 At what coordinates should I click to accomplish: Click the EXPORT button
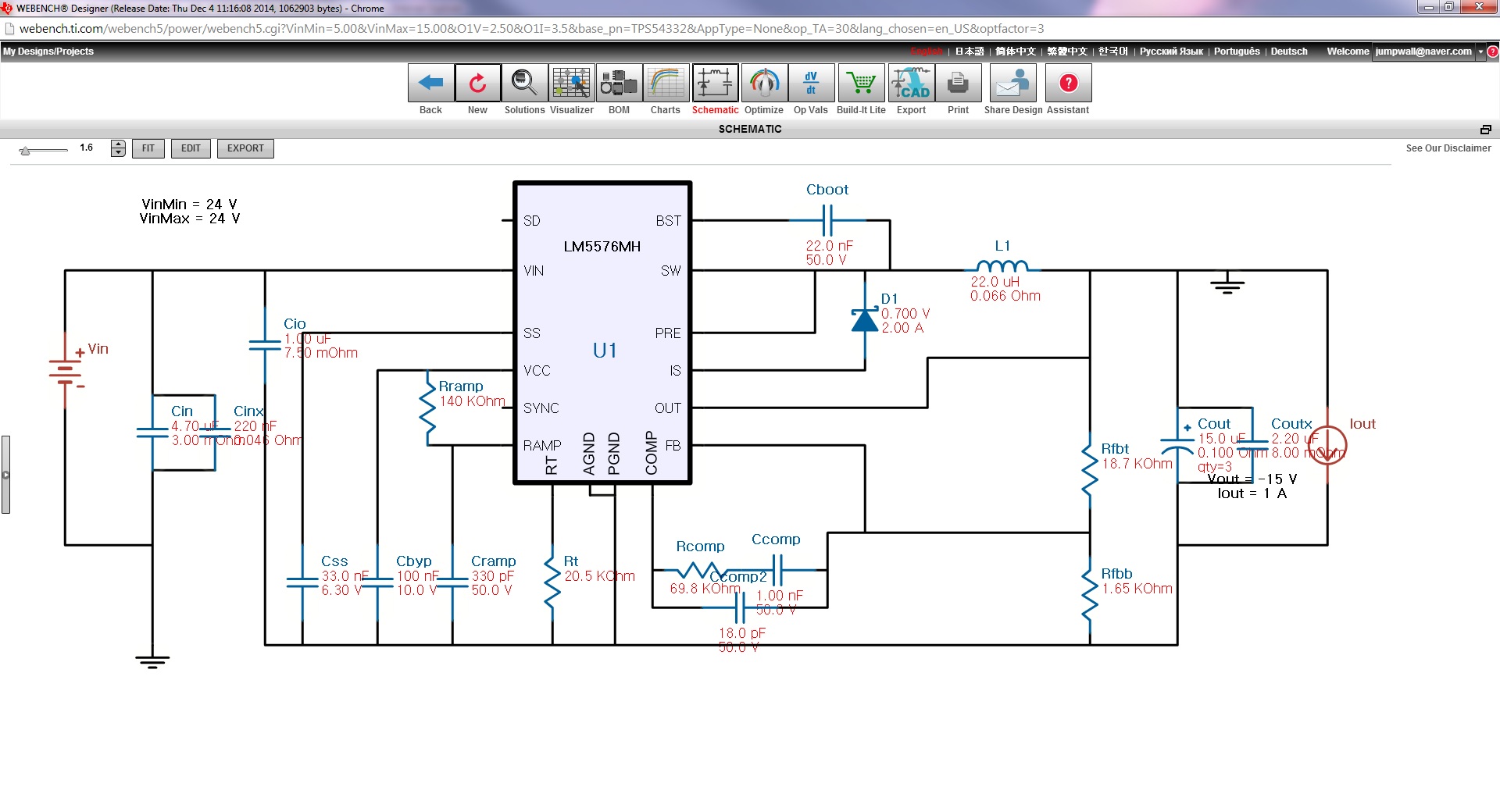point(245,148)
